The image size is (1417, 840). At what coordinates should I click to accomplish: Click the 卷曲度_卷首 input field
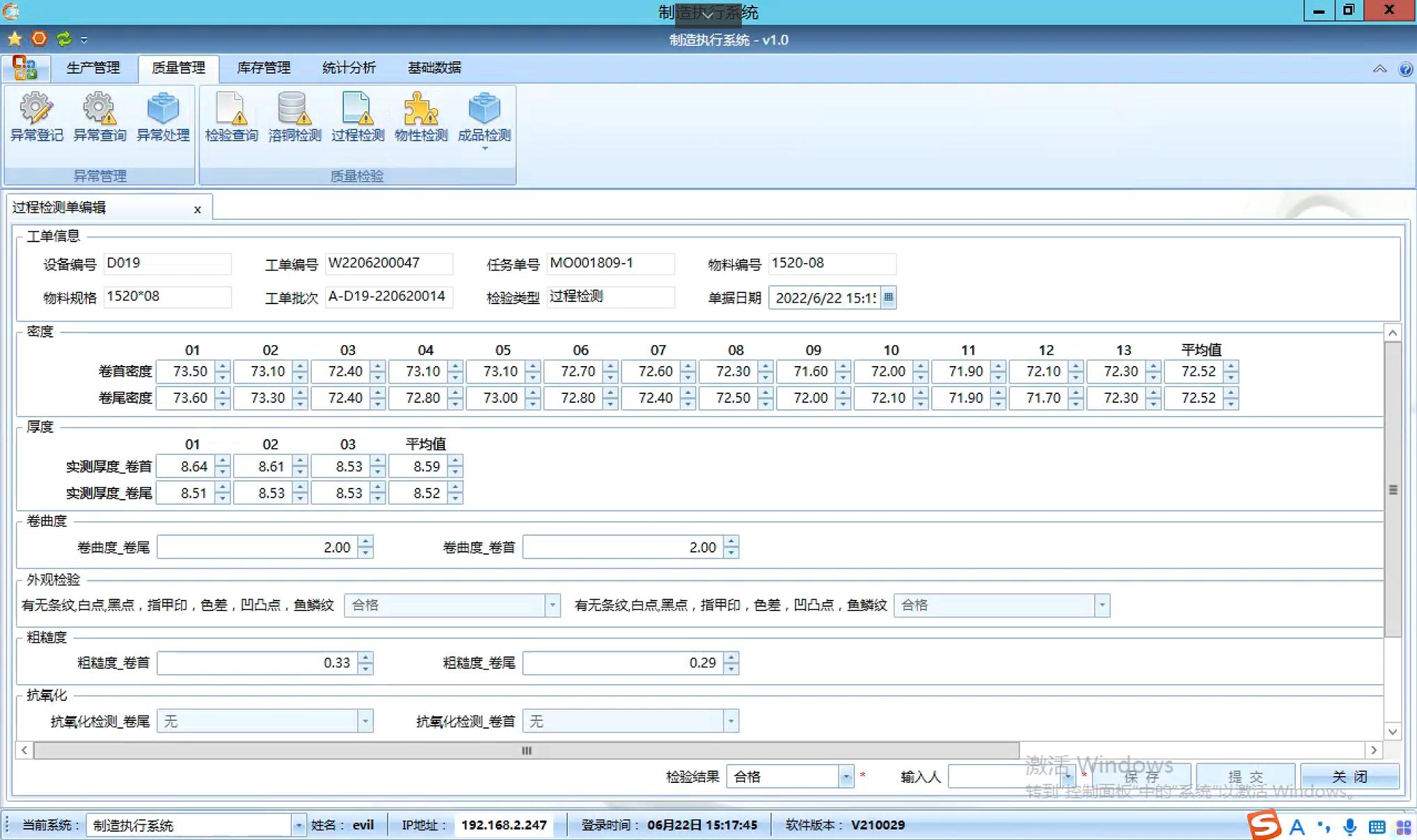click(622, 548)
